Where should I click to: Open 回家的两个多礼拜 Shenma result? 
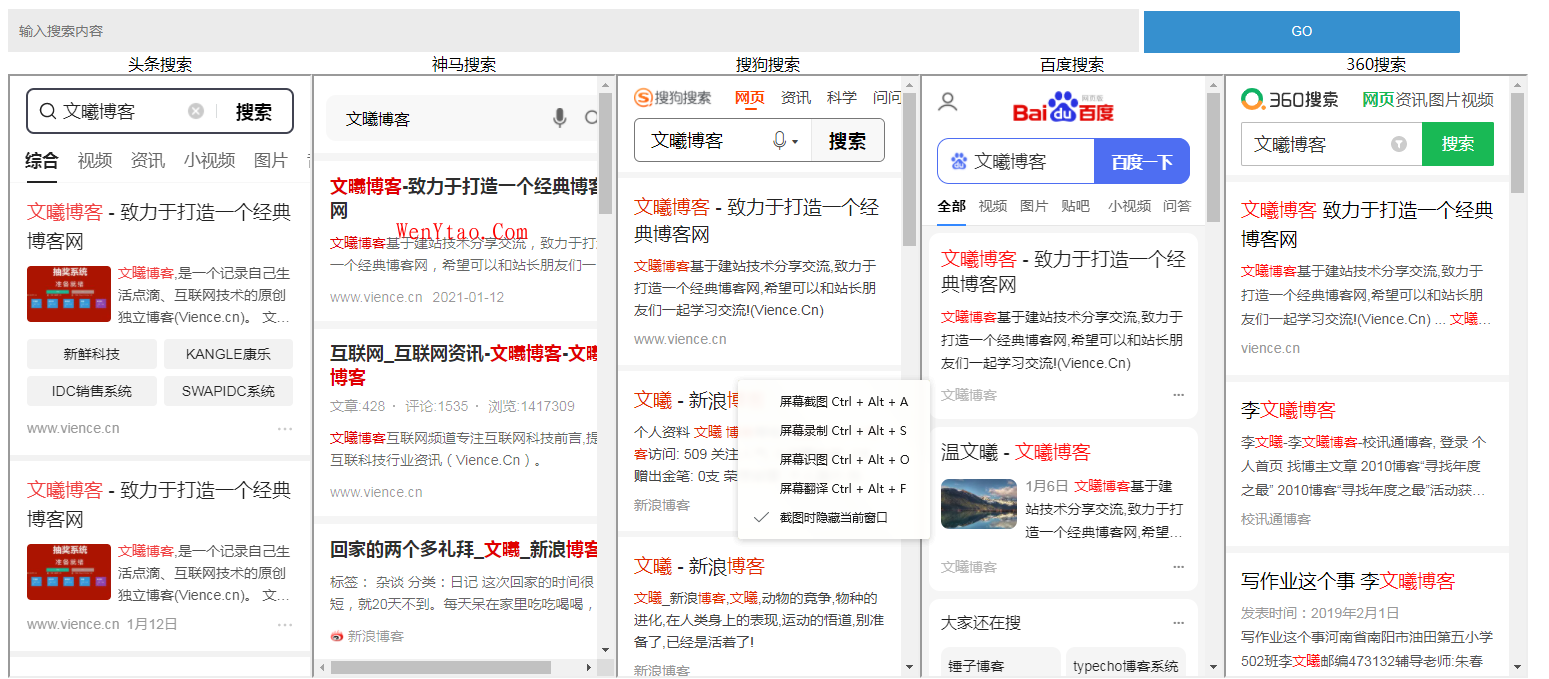pyautogui.click(x=464, y=549)
